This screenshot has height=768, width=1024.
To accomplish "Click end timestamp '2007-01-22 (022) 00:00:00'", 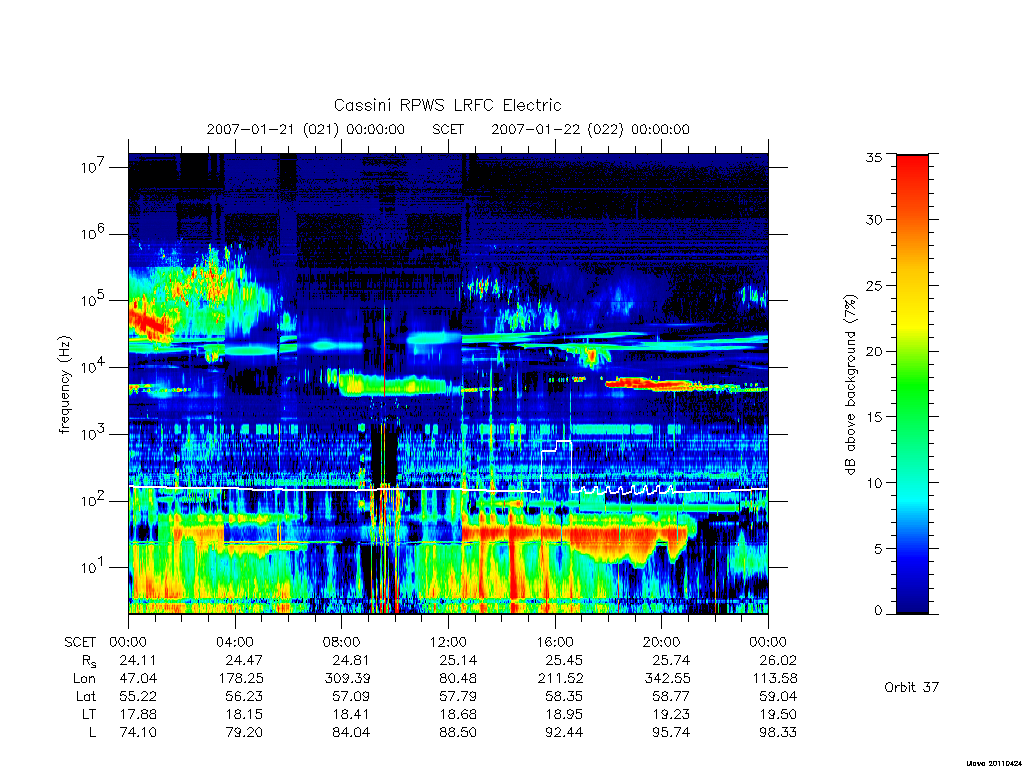I will coord(590,129).
